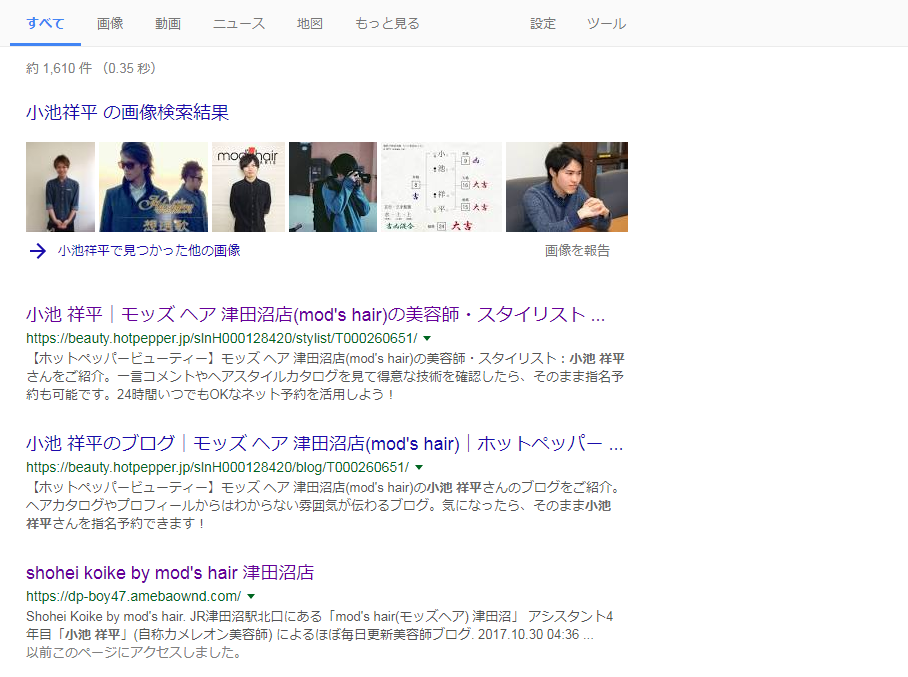Click the blue arrow icon for more images
The width and height of the screenshot is (908, 677).
coord(38,251)
